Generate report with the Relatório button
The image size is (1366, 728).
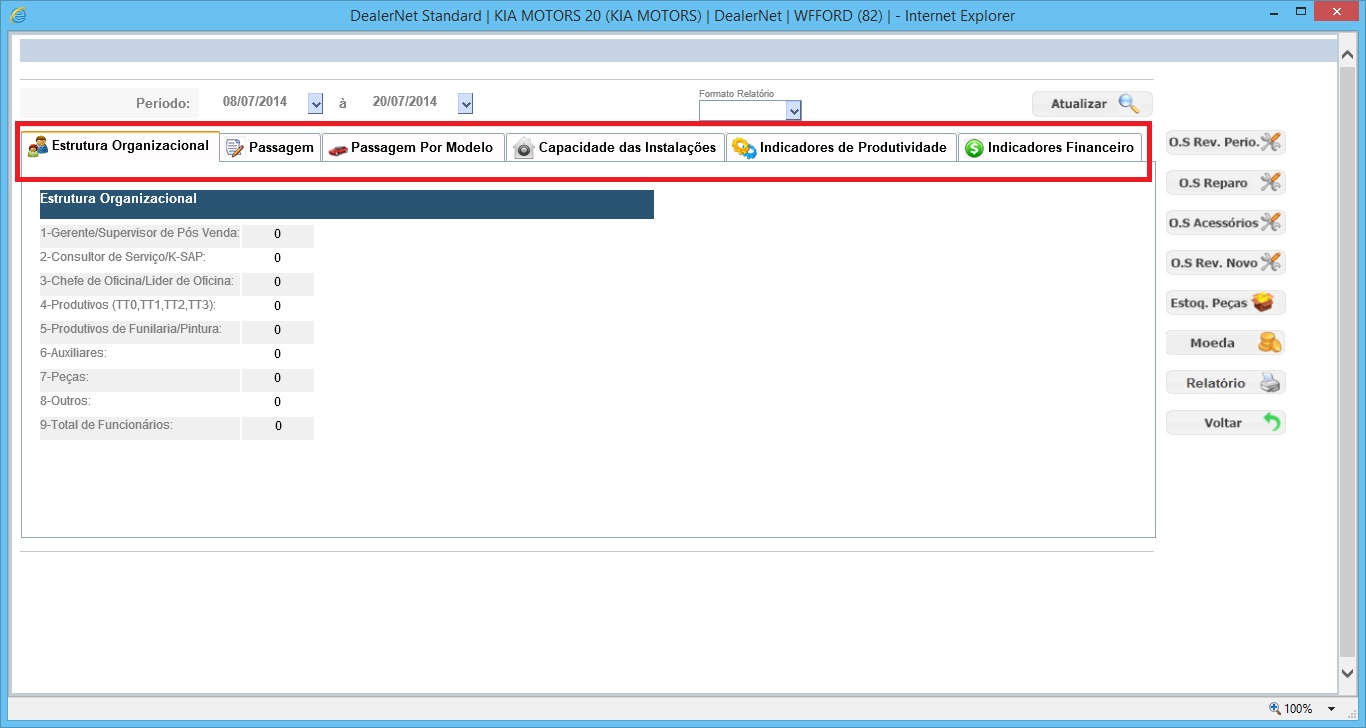pyautogui.click(x=1225, y=382)
